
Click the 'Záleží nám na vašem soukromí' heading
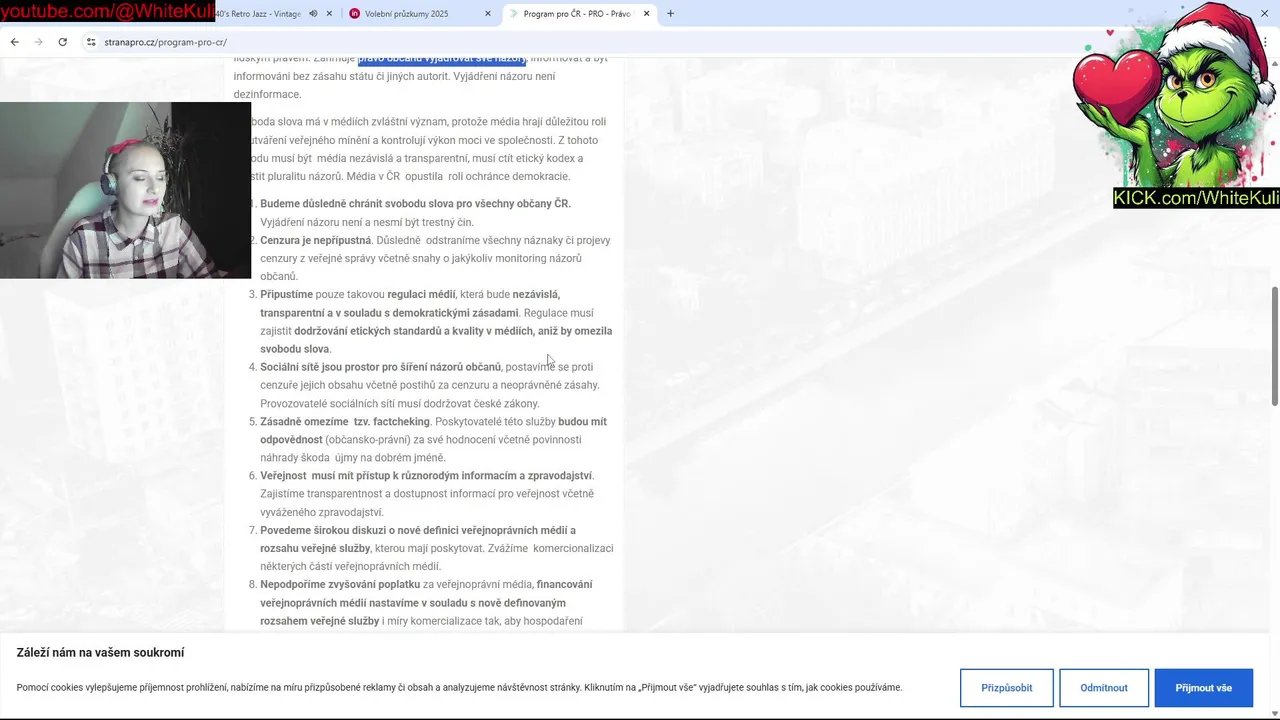(100, 653)
